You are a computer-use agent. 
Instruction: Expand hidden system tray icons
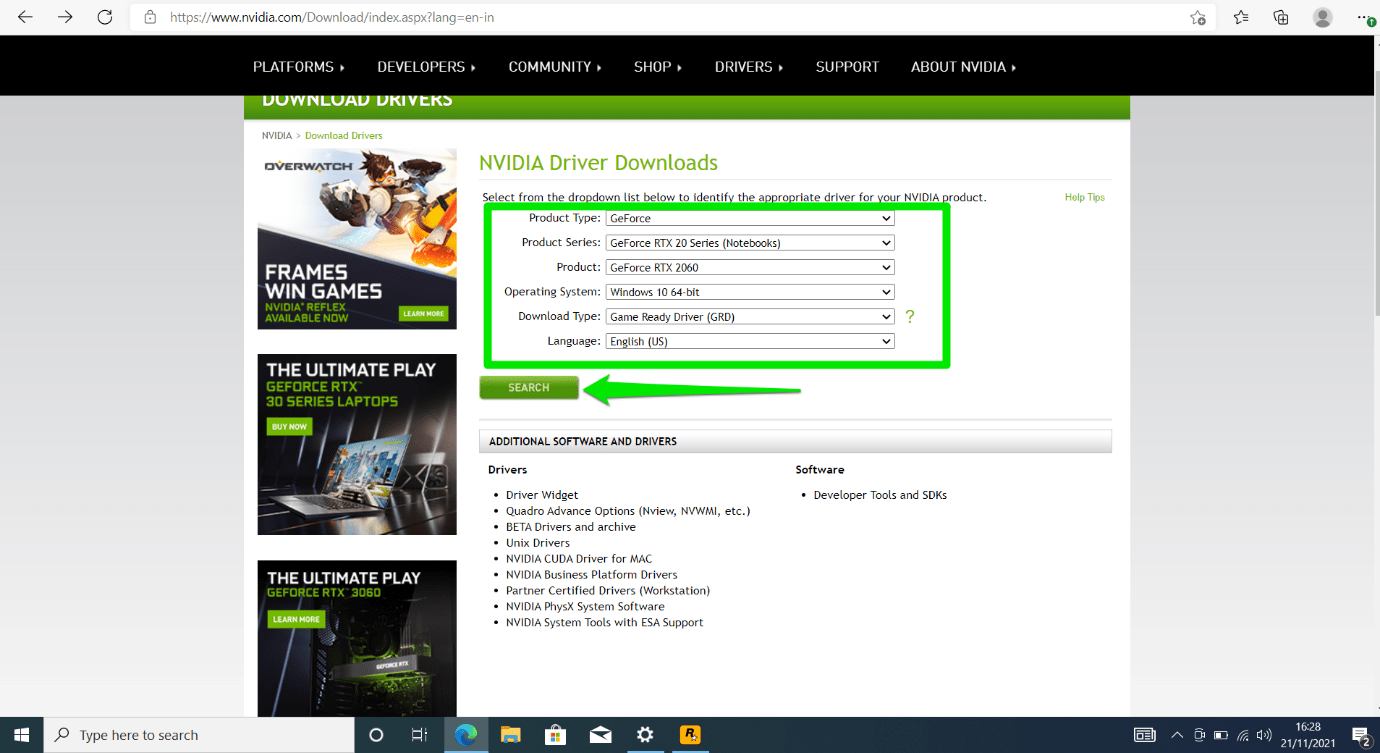1177,734
